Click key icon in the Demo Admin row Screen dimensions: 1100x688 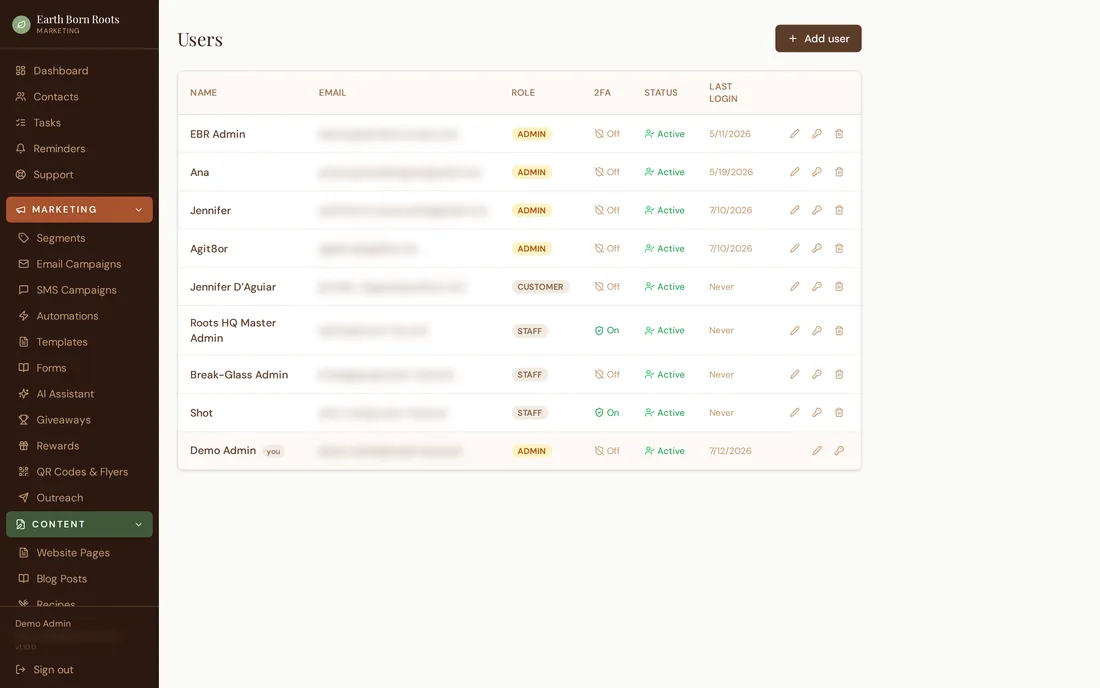pos(839,451)
